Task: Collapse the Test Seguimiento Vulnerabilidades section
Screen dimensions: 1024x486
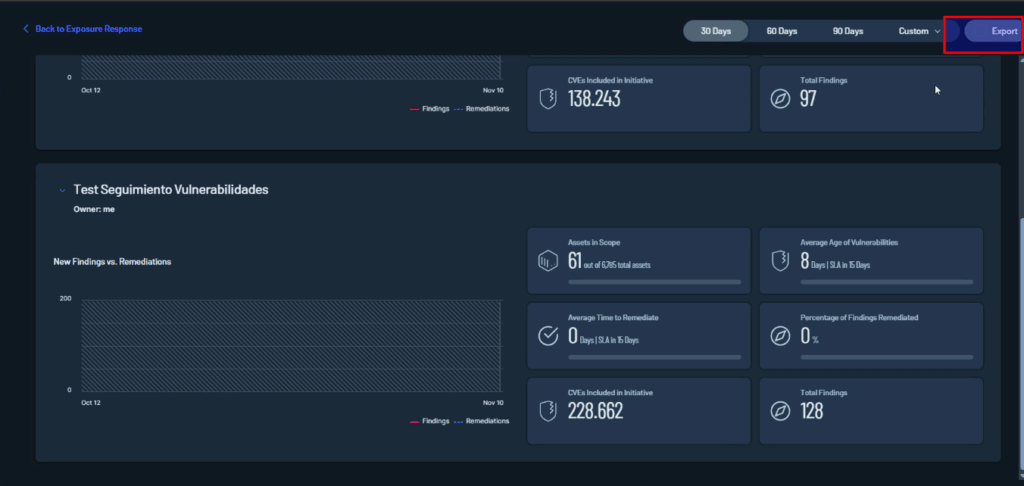Action: tap(62, 189)
